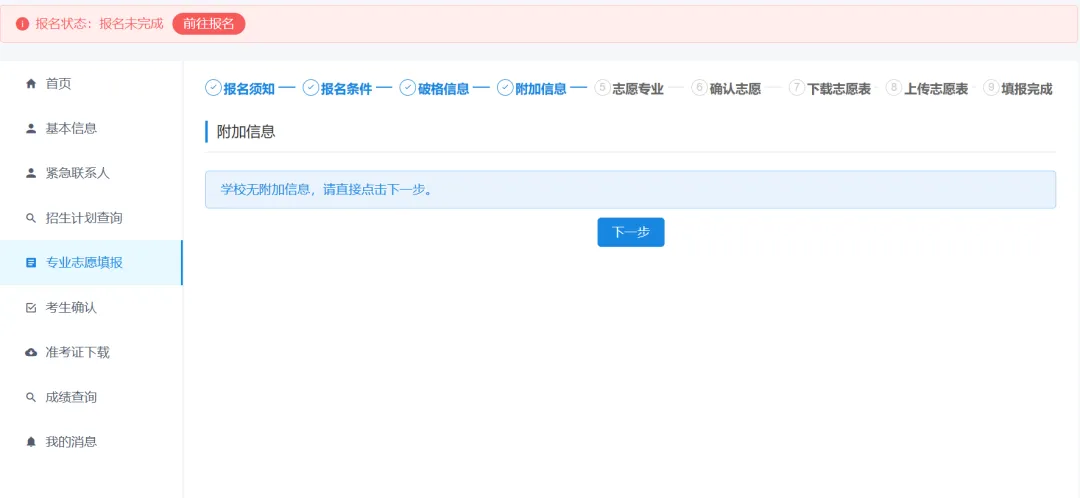Viewport: 1080px width, 498px height.
Task: Click the 报名状态：报名未完成 status text
Action: [x=99, y=24]
